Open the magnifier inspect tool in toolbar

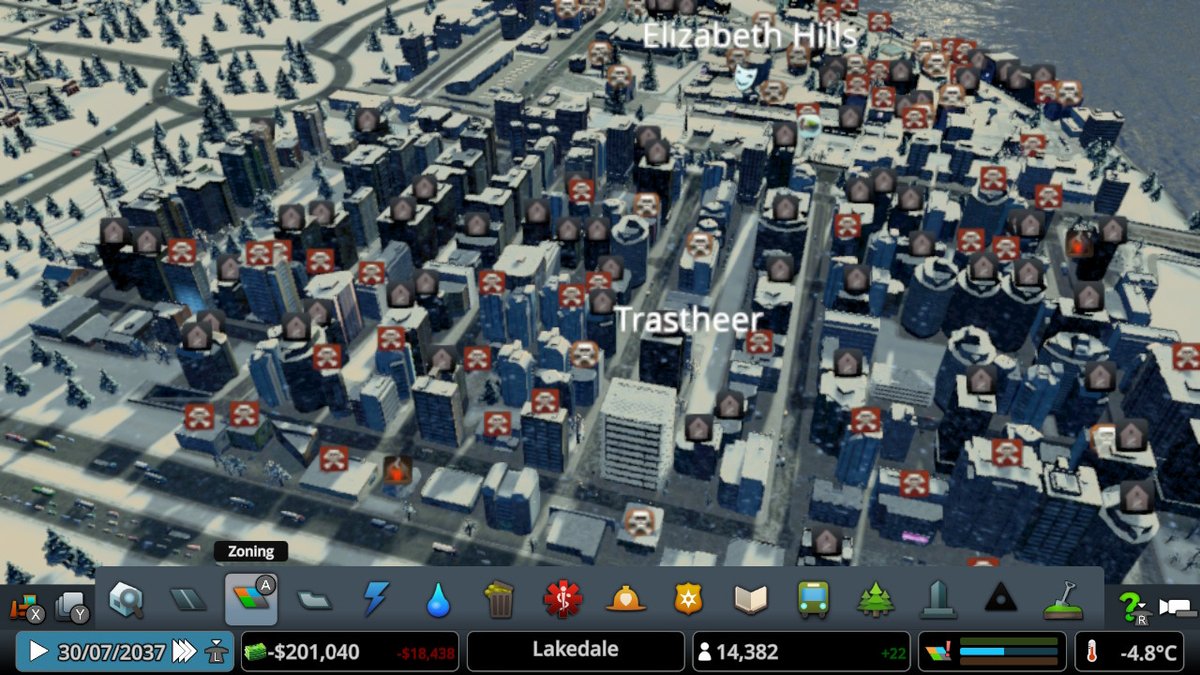[x=126, y=599]
